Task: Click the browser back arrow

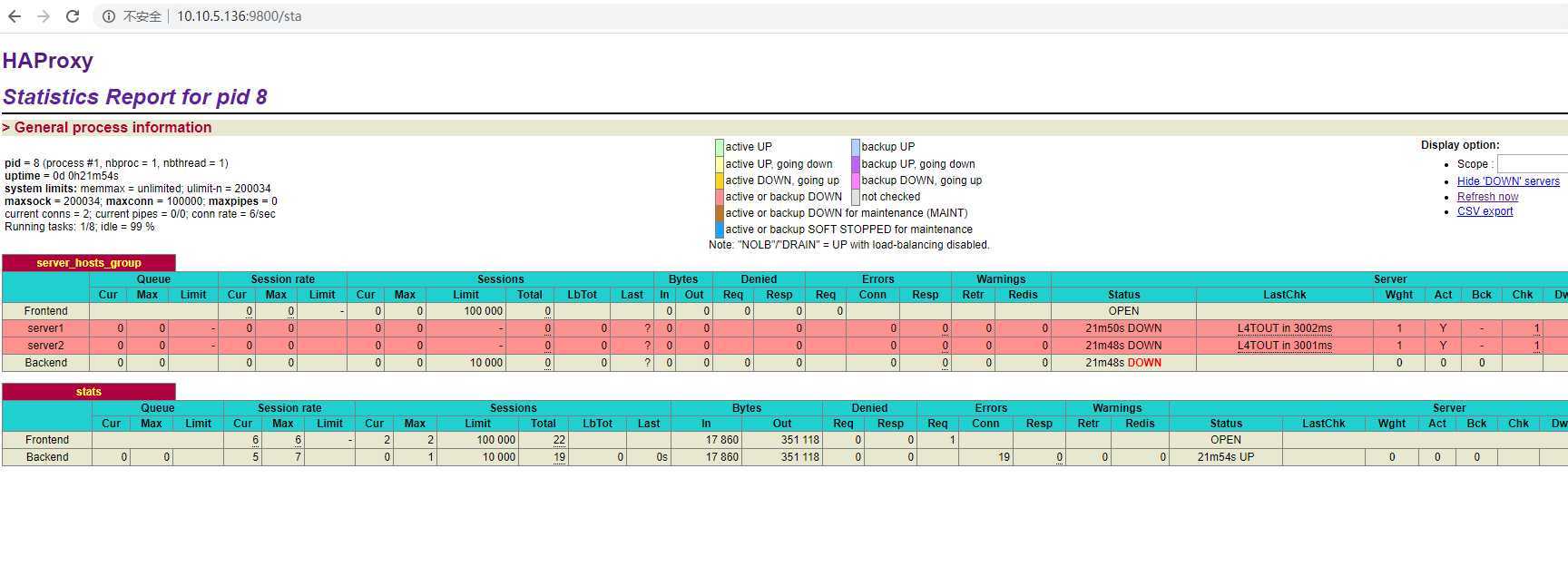Action: coord(15,16)
